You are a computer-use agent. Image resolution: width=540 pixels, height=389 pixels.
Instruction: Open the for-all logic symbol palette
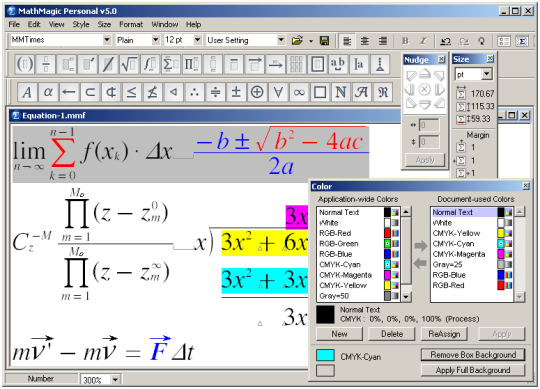point(278,92)
